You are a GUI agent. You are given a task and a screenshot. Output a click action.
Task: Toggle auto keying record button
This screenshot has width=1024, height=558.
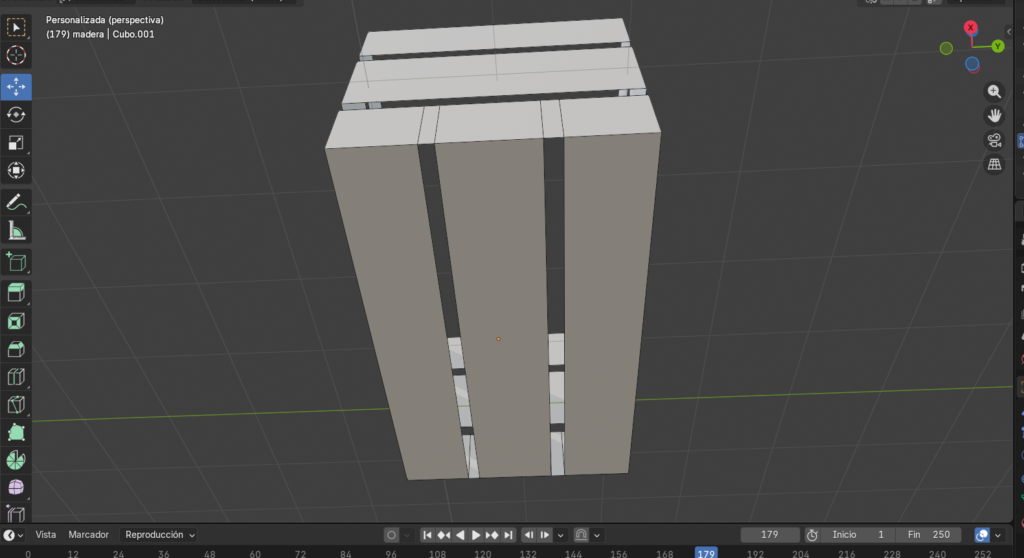click(x=392, y=535)
